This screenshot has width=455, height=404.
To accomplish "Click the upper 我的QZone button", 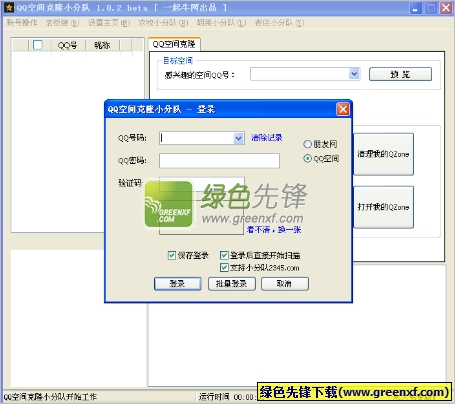I will (383, 154).
